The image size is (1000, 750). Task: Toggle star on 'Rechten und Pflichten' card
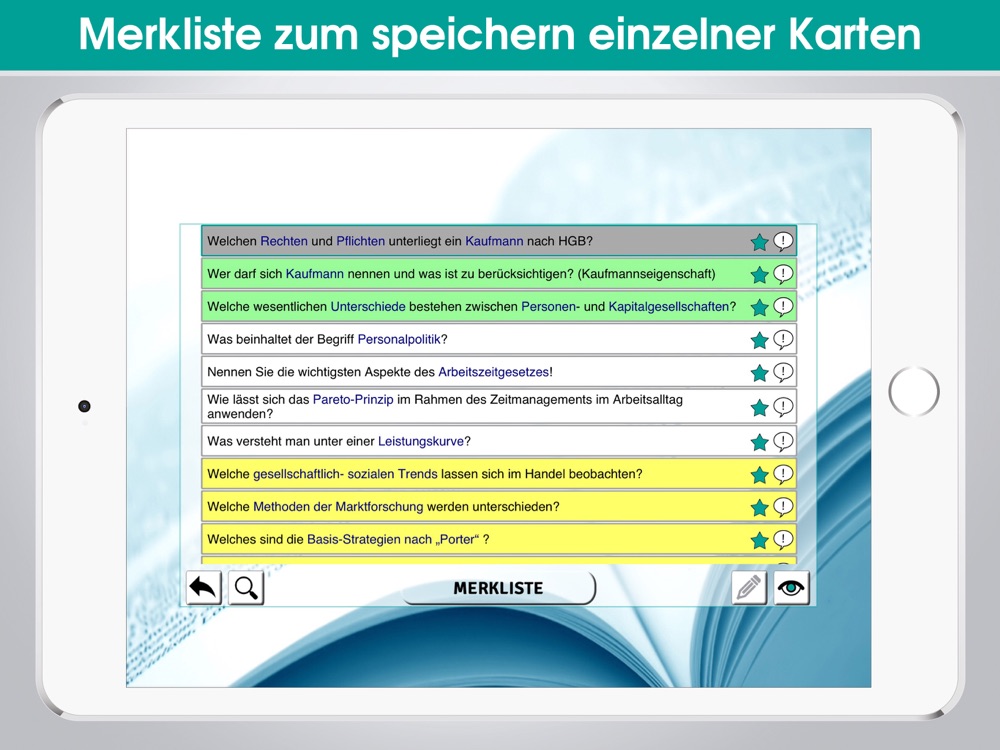(x=759, y=242)
